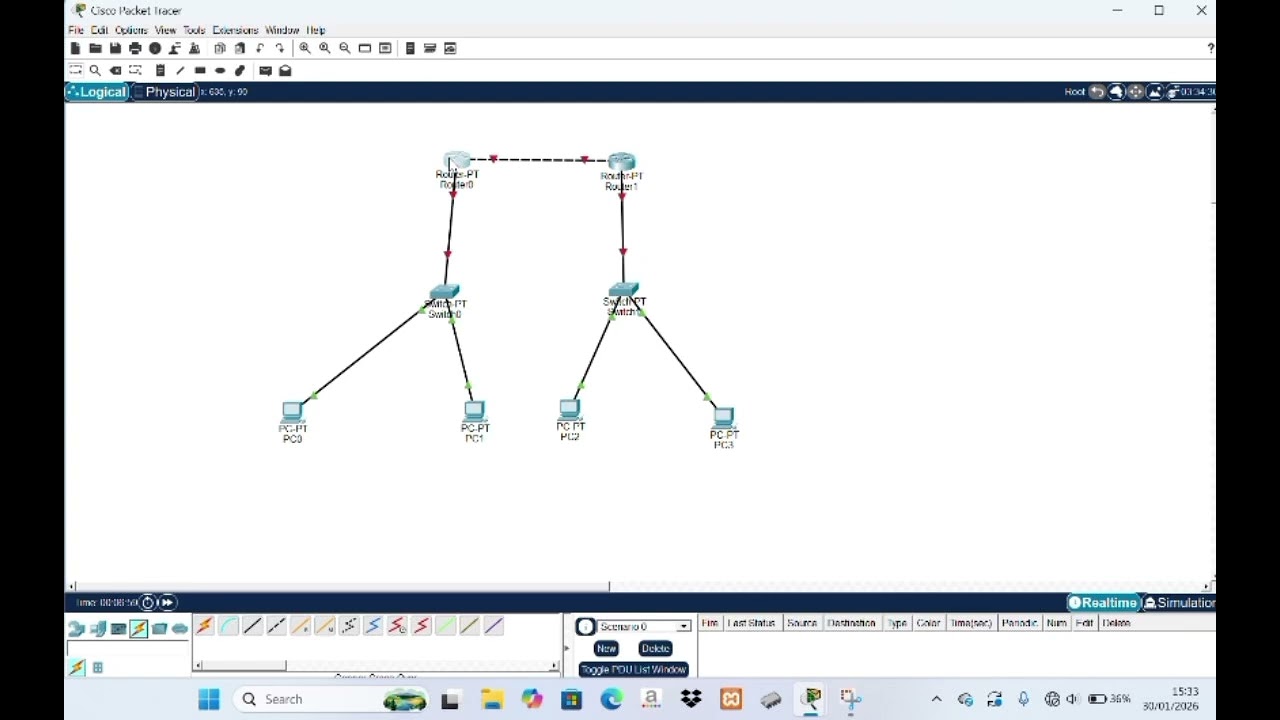Choose the Draw Rectangle tool
The height and width of the screenshot is (720, 1280).
click(200, 70)
